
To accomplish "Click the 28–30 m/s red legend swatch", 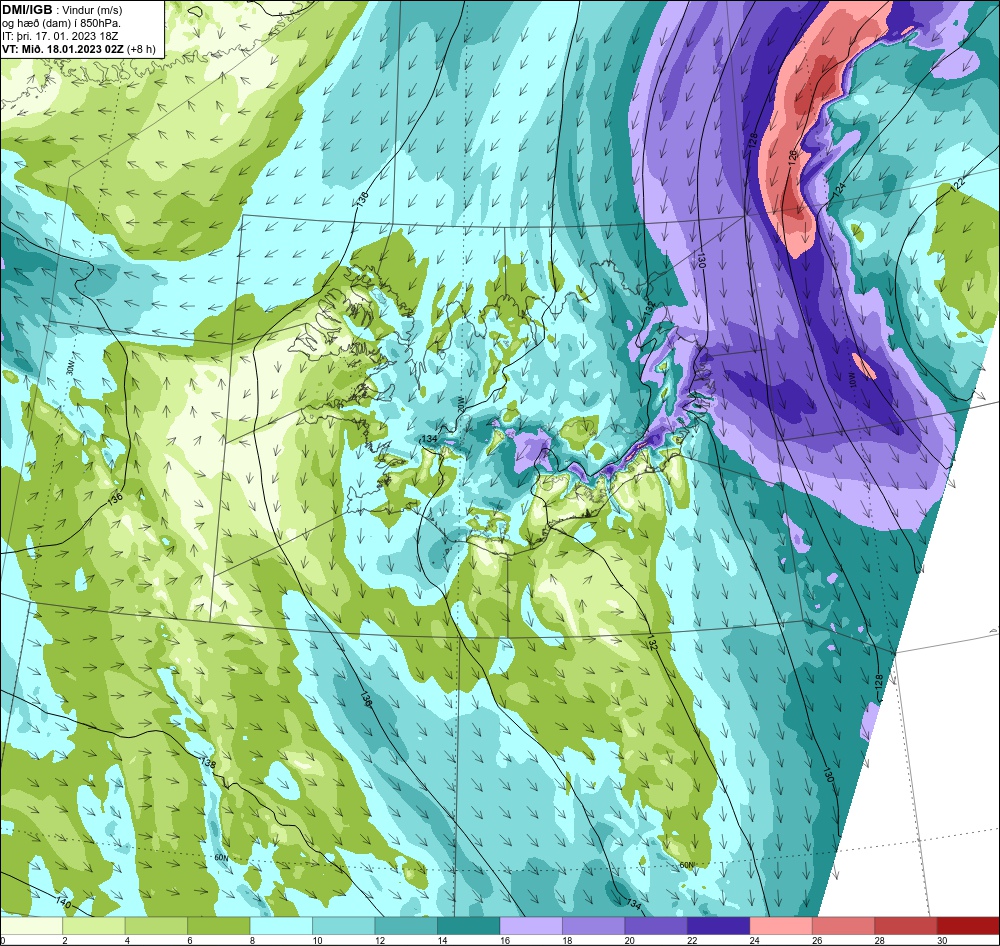I will click(907, 926).
